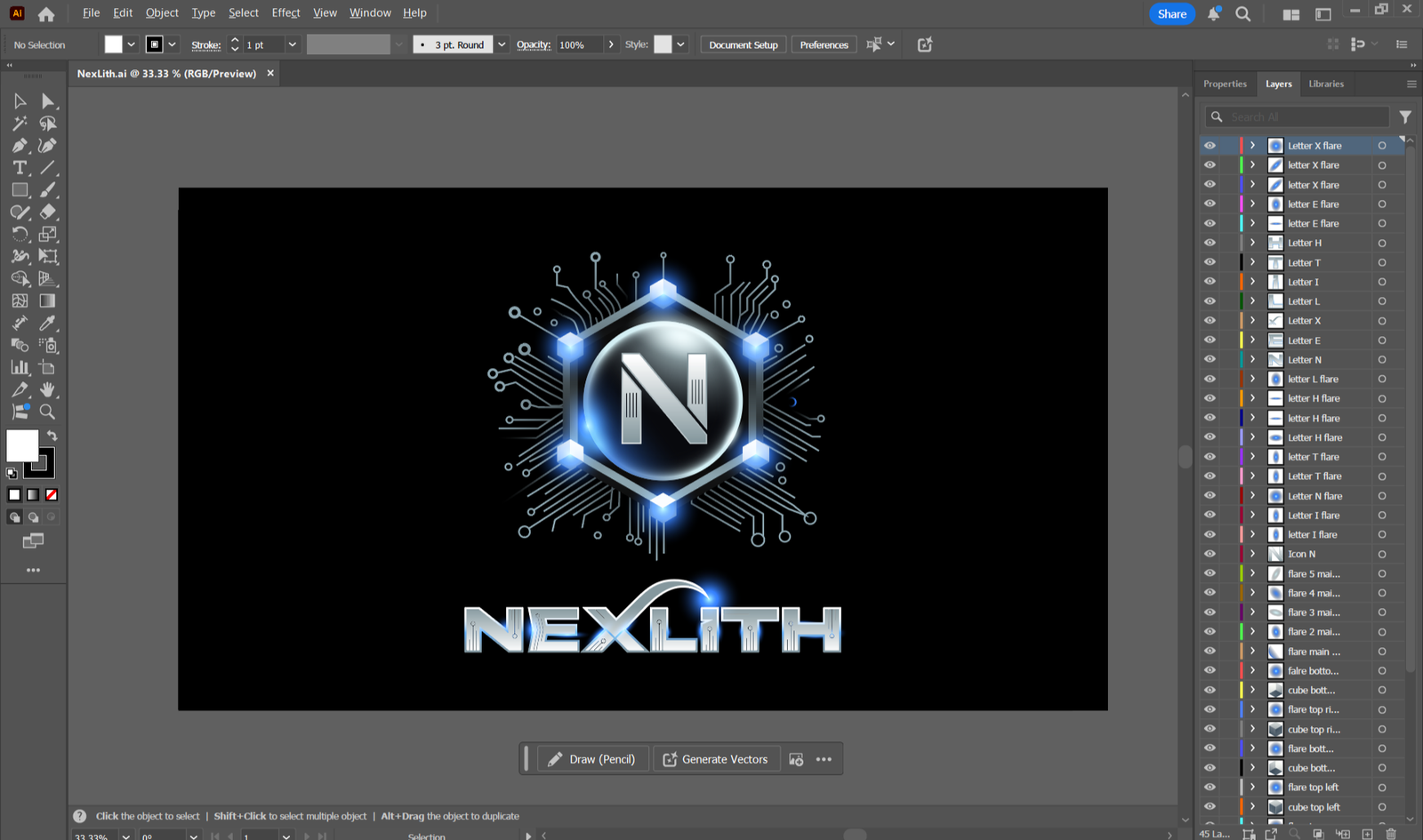
Task: Select the Magic Wand tool
Action: 20,124
